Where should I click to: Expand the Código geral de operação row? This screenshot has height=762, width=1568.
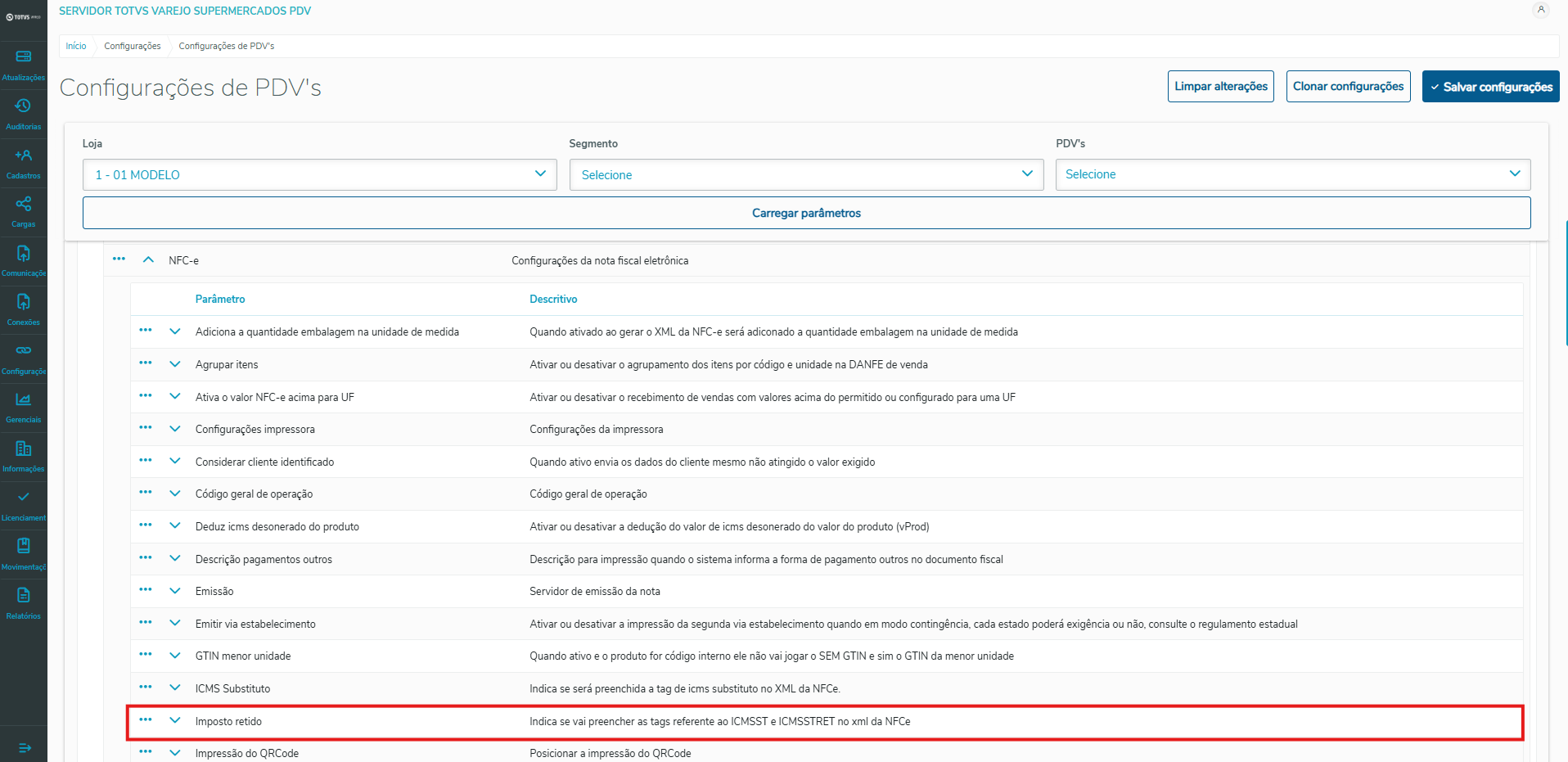click(x=175, y=494)
